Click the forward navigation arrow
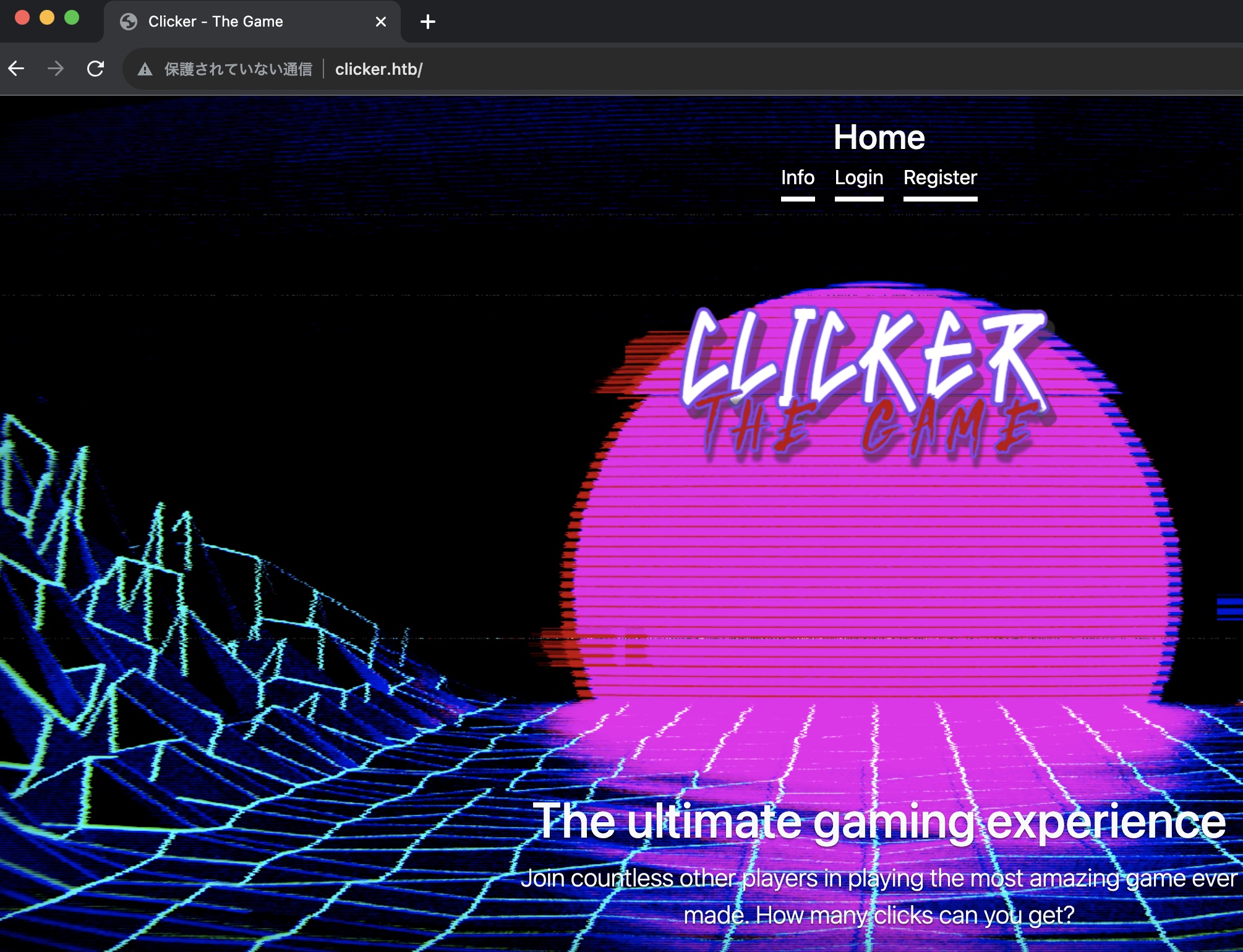This screenshot has height=952, width=1243. (56, 69)
